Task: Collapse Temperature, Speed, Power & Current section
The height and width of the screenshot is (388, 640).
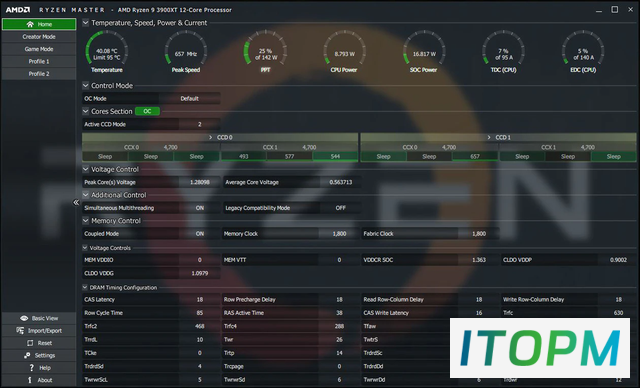Action: tap(85, 22)
